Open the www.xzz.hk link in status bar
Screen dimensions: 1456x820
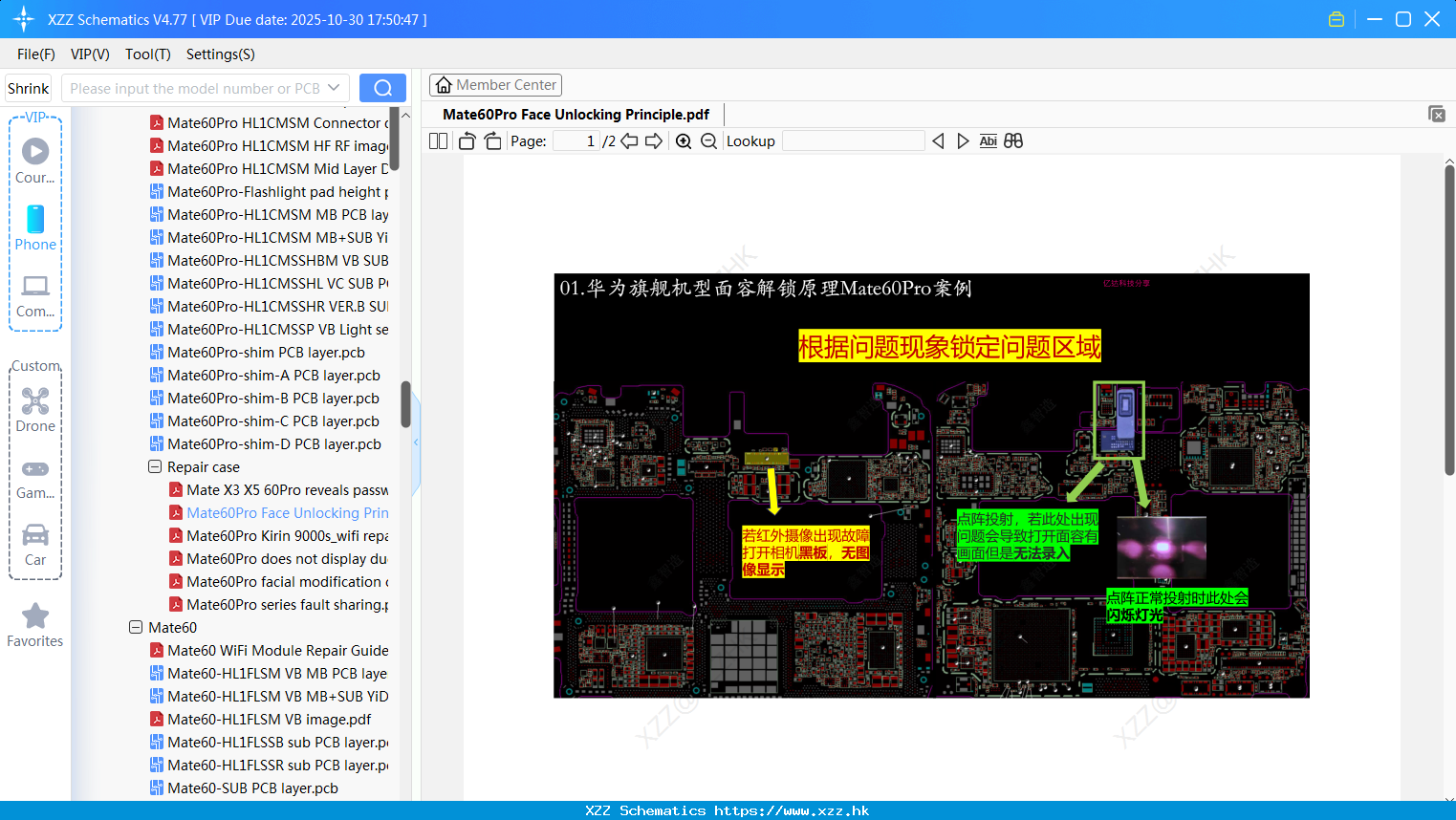click(x=792, y=810)
